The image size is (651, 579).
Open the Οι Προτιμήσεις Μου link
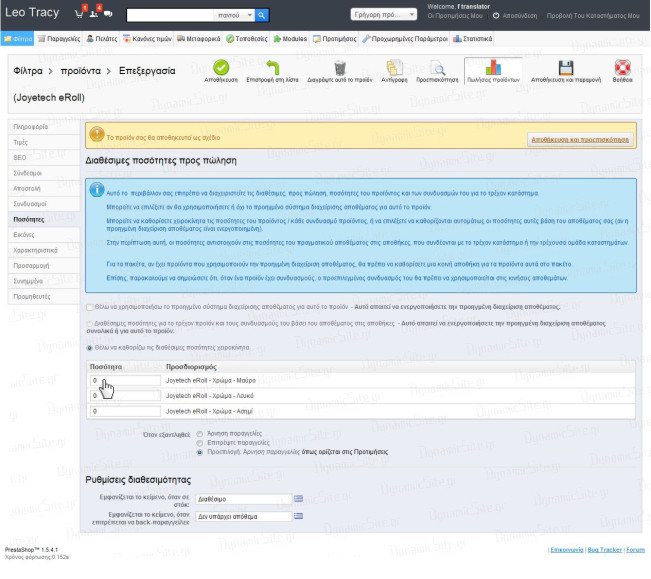[455, 16]
